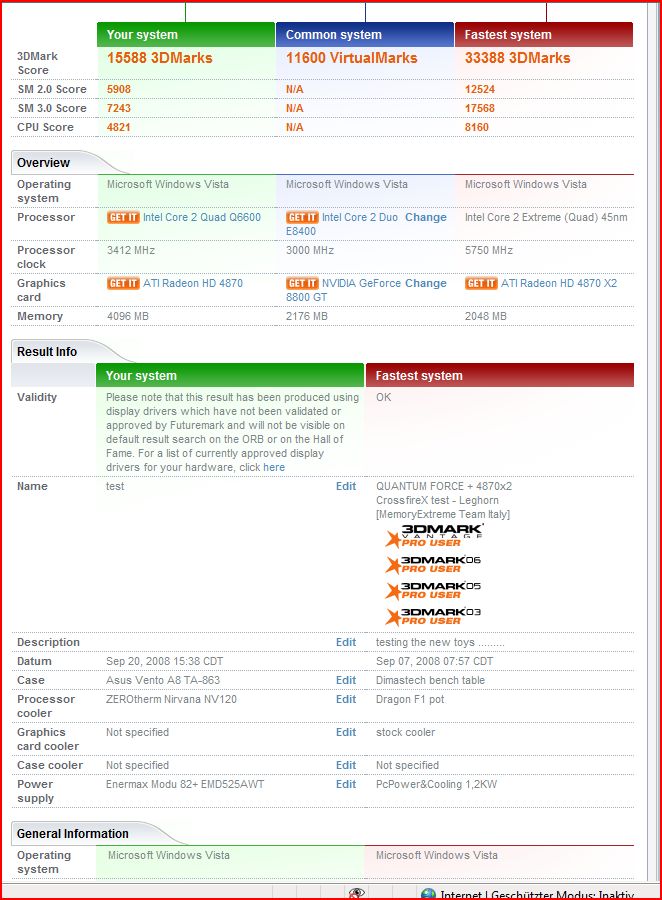
Task: Click the 'Common system' blue header
Action: [x=365, y=34]
